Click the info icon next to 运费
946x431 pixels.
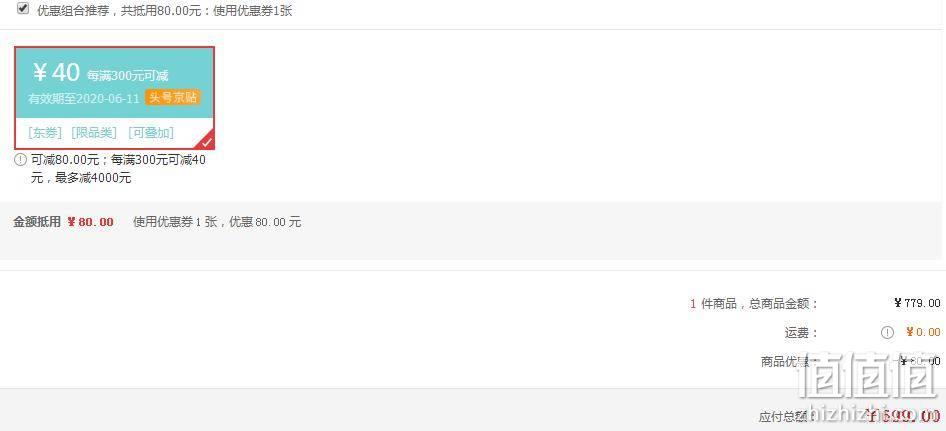[887, 332]
